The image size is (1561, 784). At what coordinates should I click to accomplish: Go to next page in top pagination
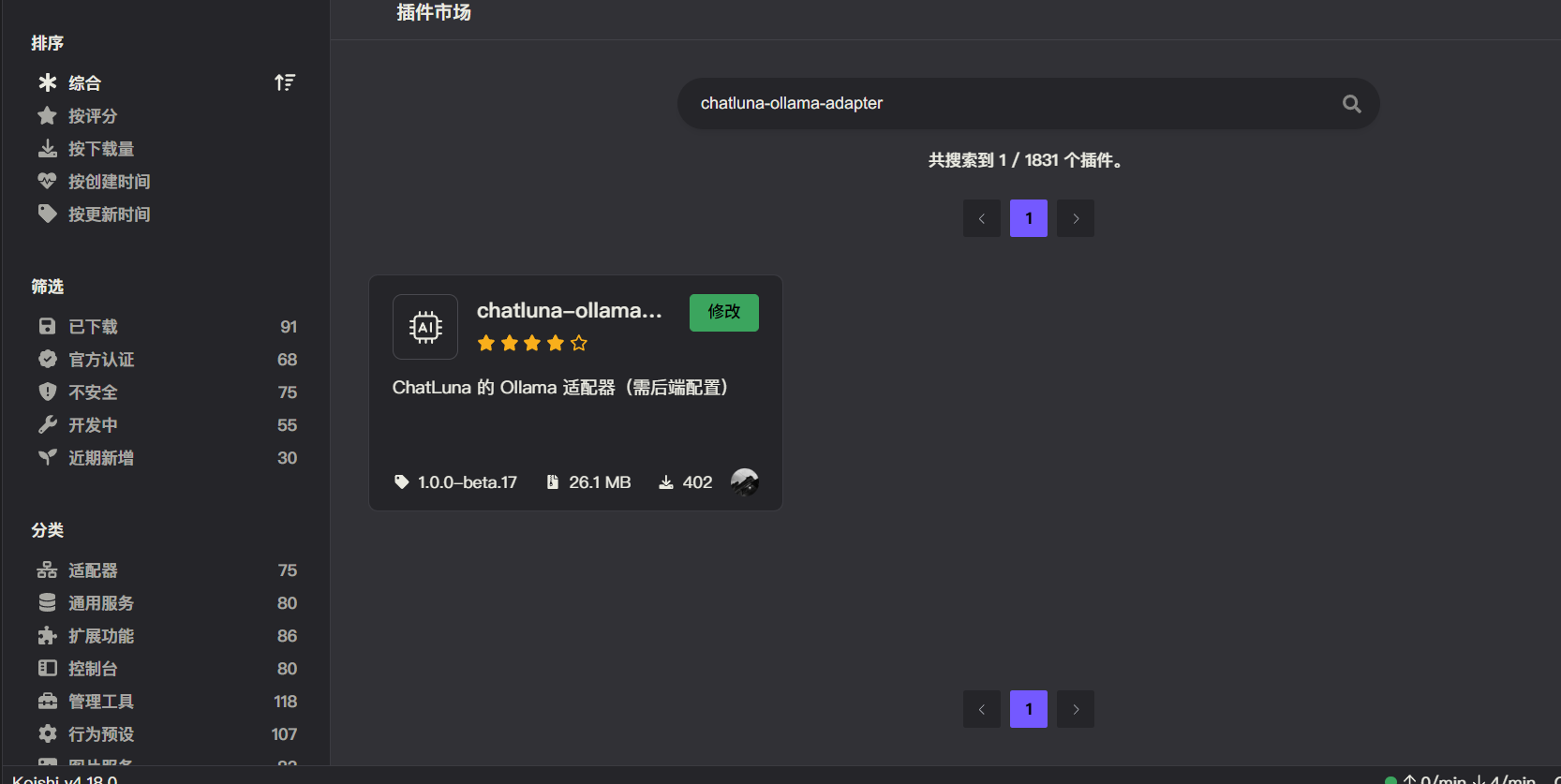pyautogui.click(x=1076, y=218)
